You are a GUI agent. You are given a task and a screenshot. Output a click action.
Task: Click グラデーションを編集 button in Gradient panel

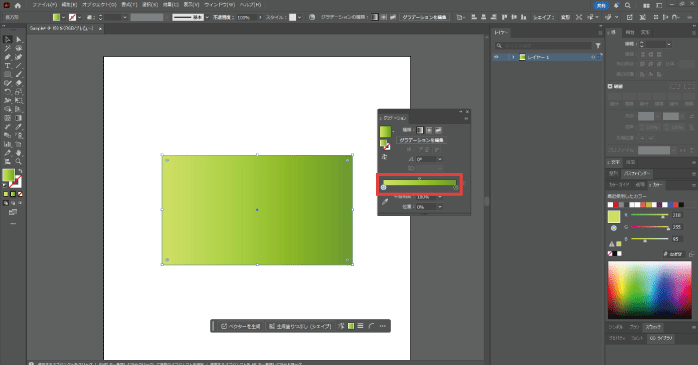coord(422,140)
